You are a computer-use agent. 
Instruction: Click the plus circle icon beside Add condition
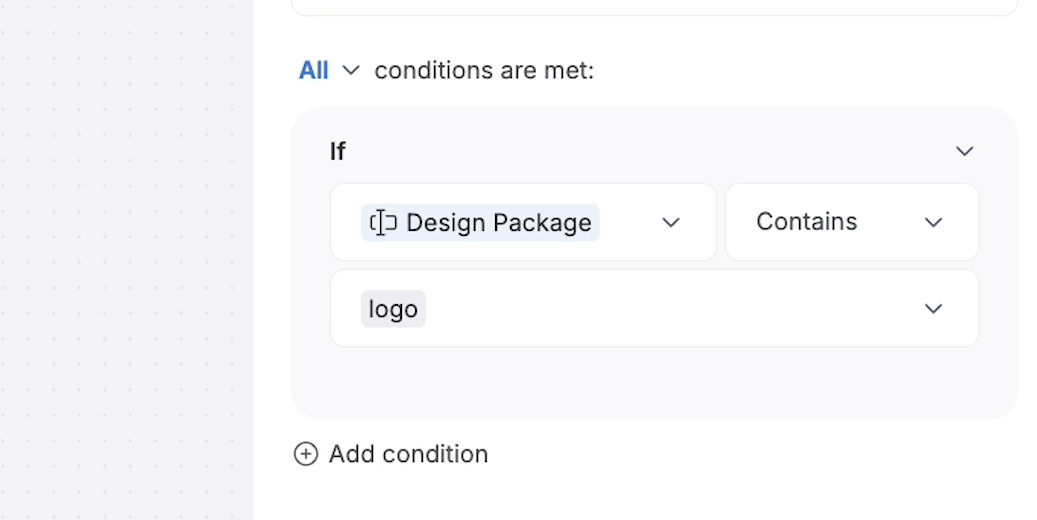306,454
